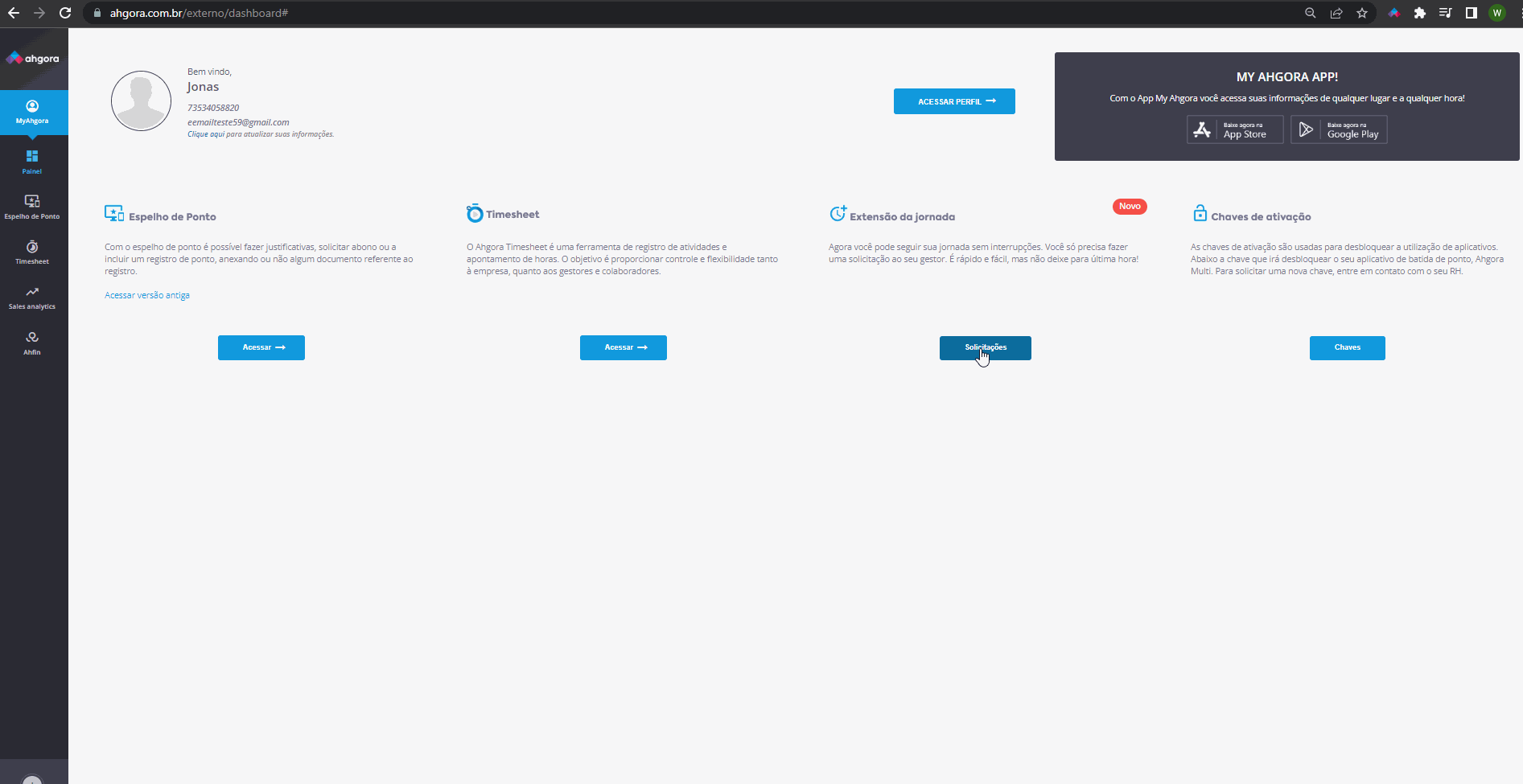Viewport: 1523px width, 784px height.
Task: Click the Chaves button
Action: coord(1348,348)
